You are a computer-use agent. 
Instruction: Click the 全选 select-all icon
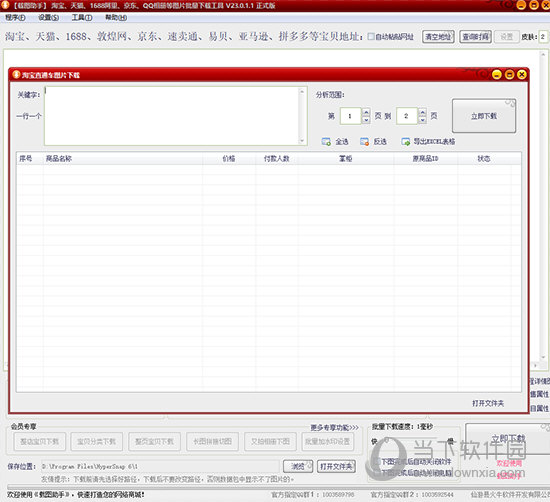(326, 142)
